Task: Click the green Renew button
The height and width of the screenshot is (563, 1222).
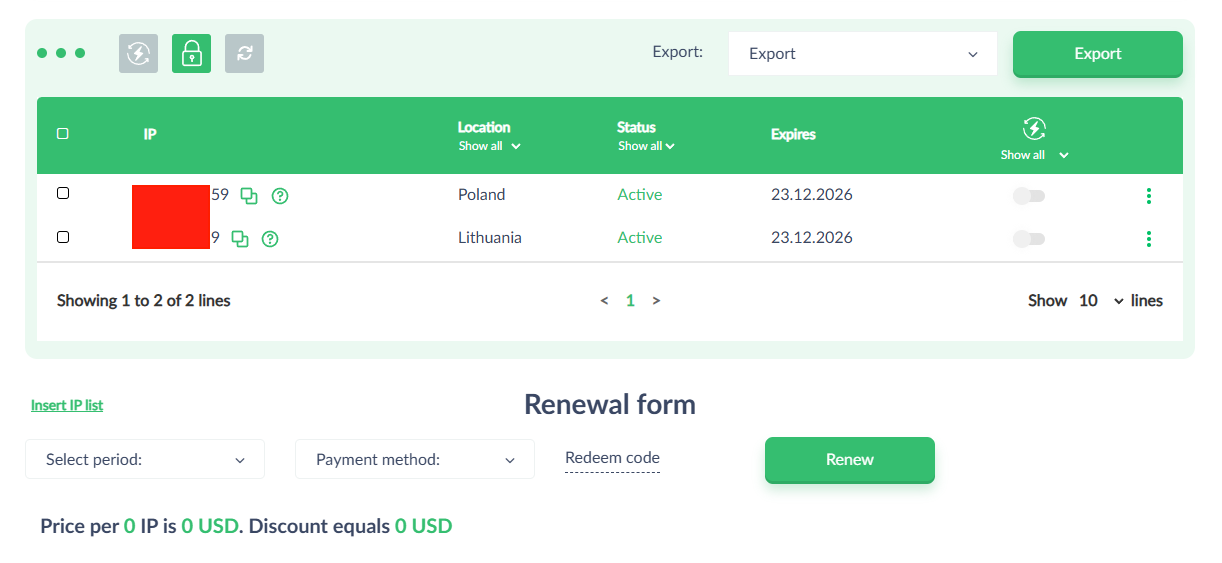Action: pos(849,460)
